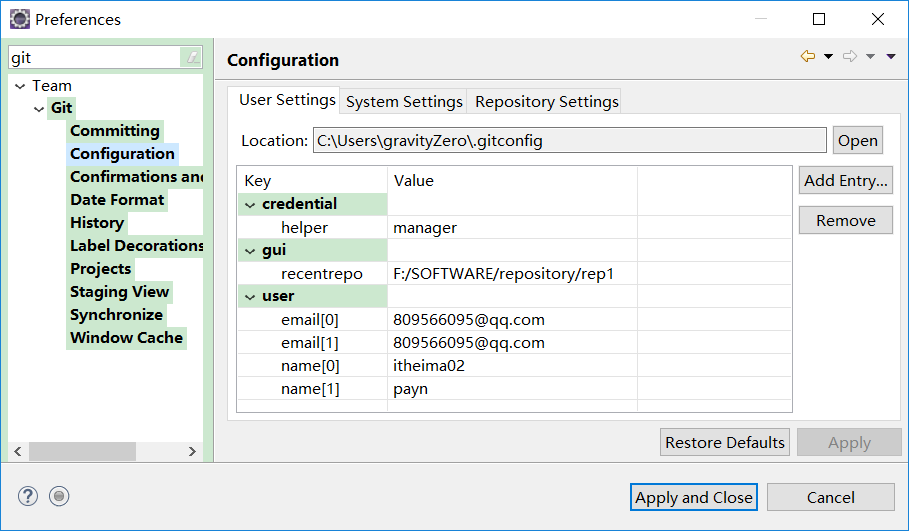Collapse the gui section
This screenshot has height=531, width=909.
click(250, 250)
